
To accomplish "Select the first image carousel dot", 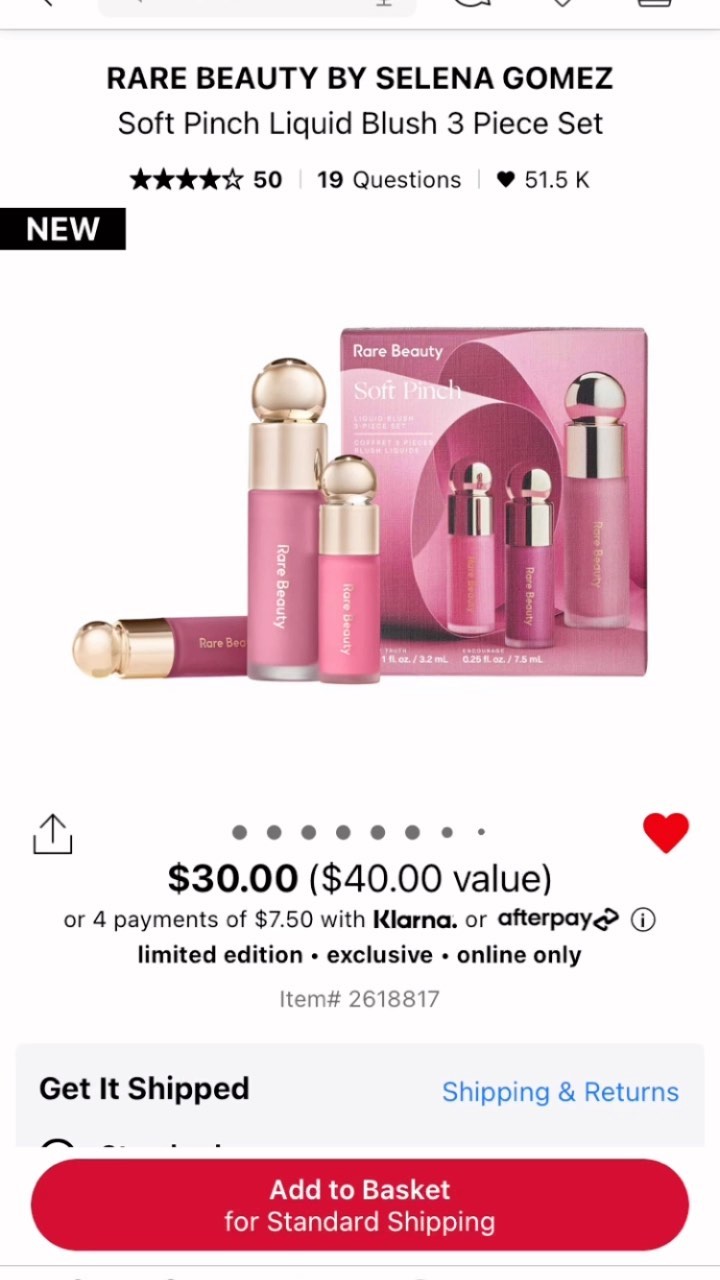I will click(x=239, y=832).
